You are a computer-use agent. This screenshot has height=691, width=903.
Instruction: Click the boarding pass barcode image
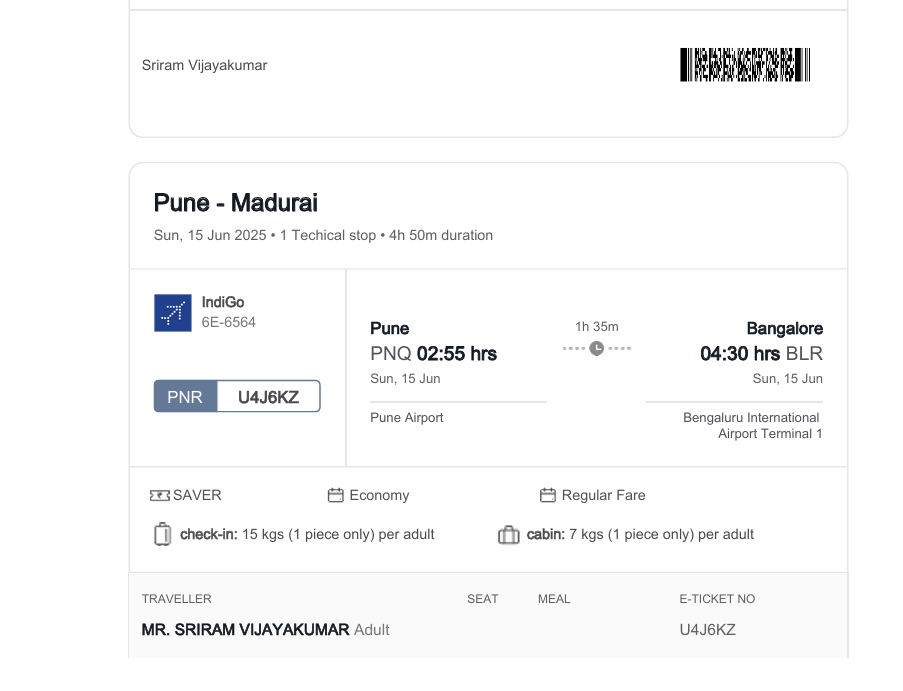pyautogui.click(x=745, y=65)
